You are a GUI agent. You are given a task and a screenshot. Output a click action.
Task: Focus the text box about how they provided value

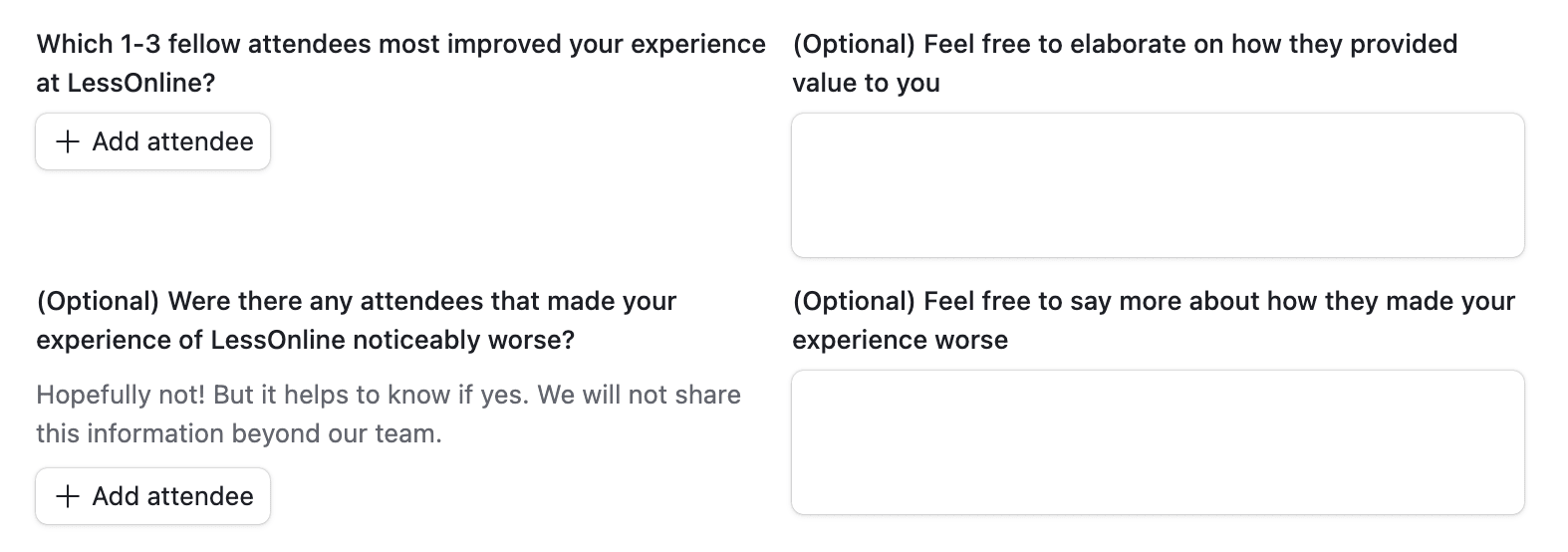pos(1157,185)
